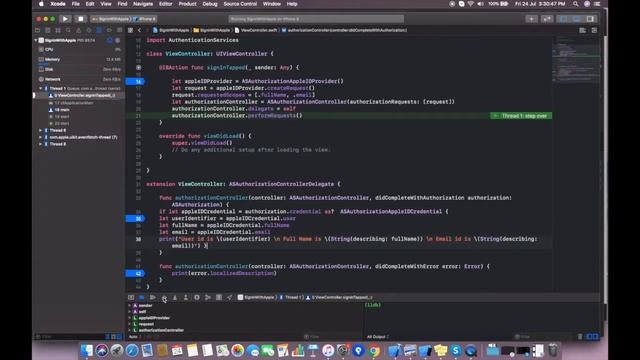Open the Source Control menu
Image resolution: width=640 pixels, height=360 pixels.
click(x=240, y=4)
